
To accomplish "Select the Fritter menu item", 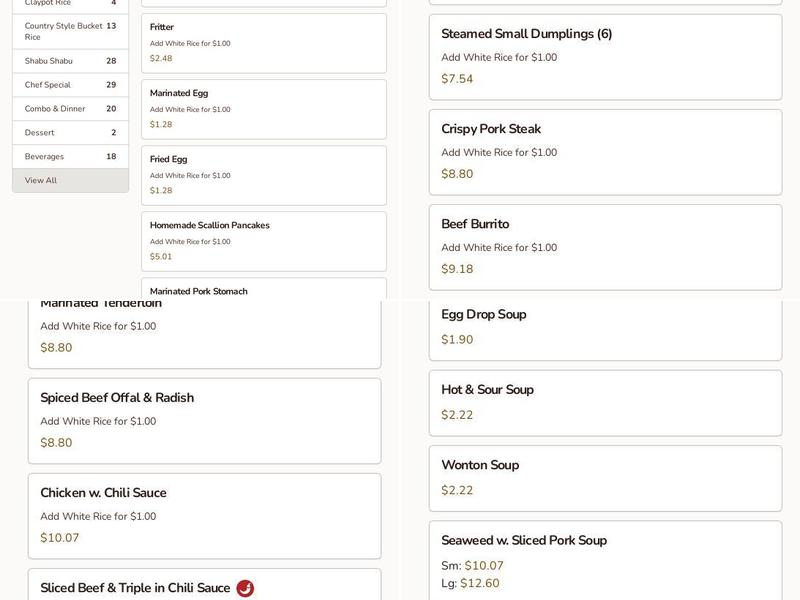I will click(263, 42).
